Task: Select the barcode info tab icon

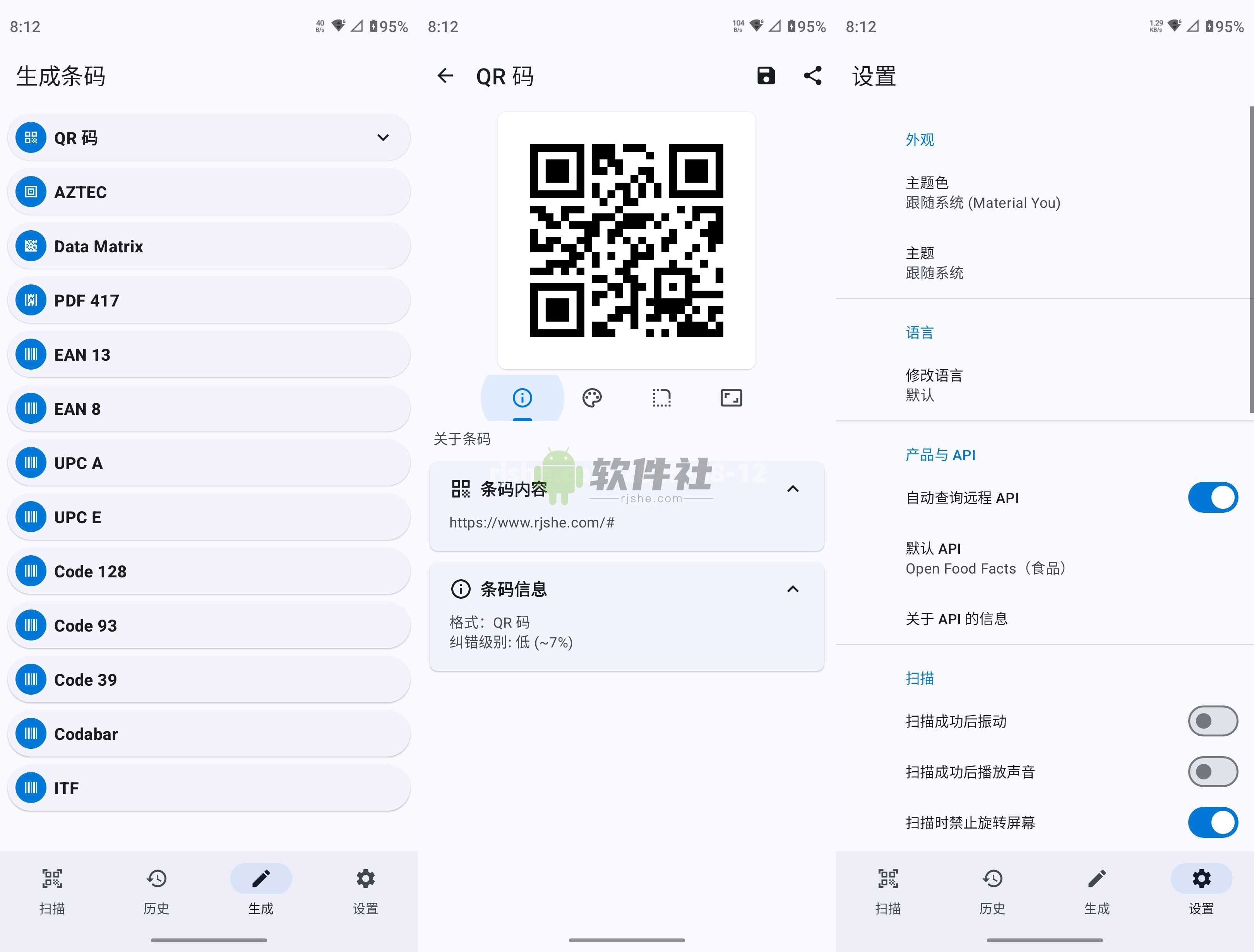Action: tap(522, 397)
